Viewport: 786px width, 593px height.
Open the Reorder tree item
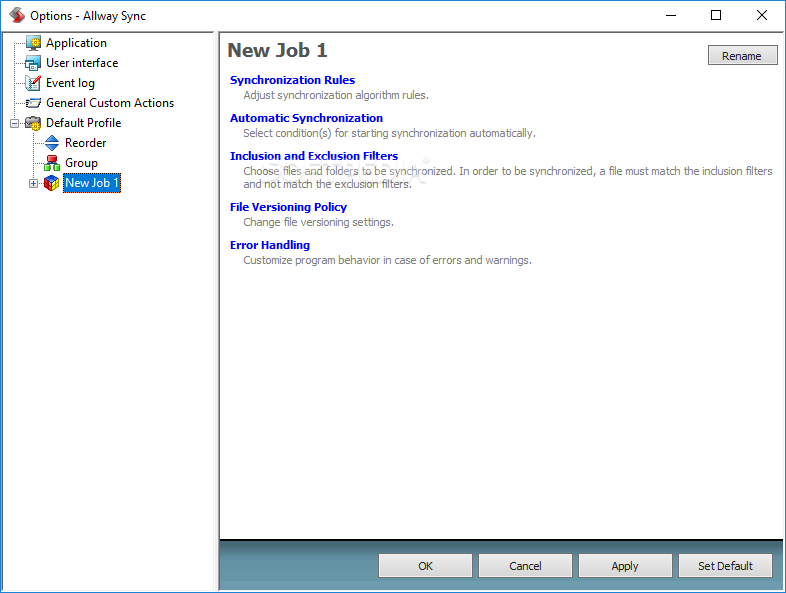86,143
